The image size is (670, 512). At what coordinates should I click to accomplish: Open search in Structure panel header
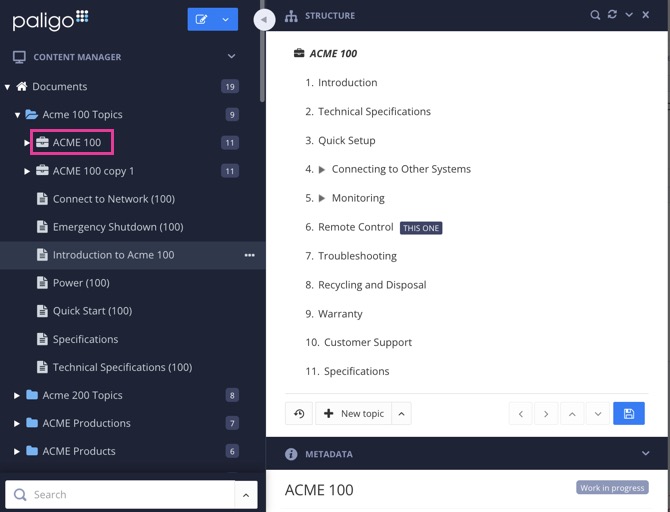point(595,16)
